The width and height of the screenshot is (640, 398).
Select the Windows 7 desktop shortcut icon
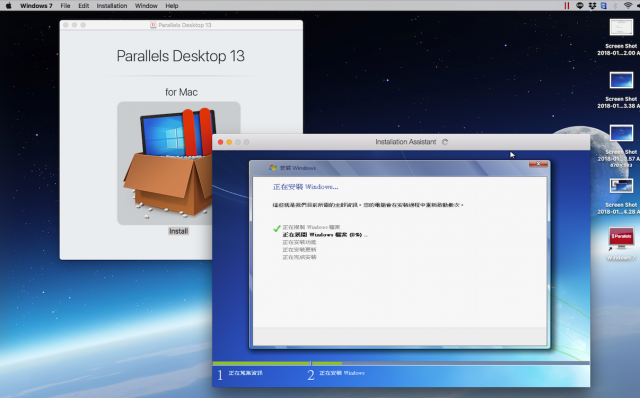(x=621, y=239)
